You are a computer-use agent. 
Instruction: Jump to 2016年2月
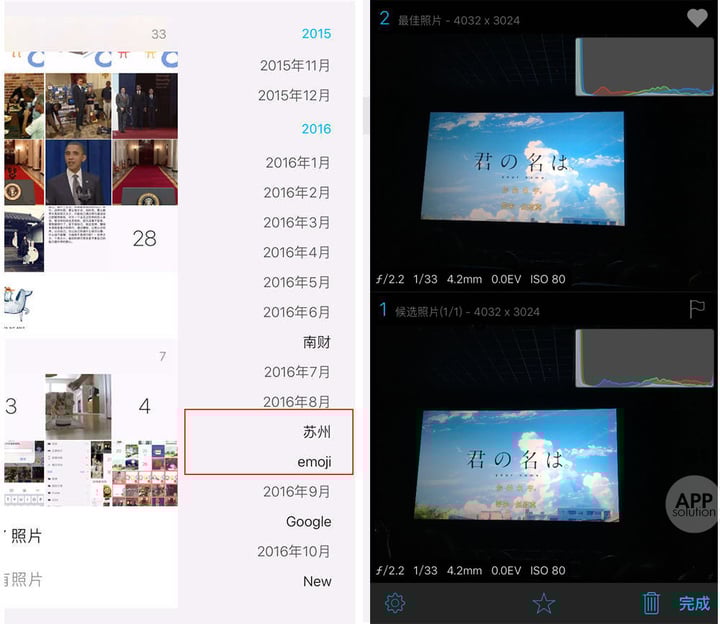coord(297,192)
